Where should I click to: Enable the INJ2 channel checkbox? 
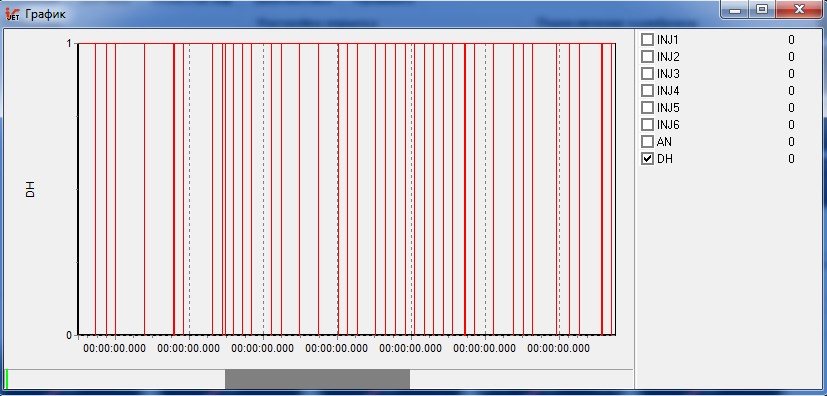(x=647, y=56)
